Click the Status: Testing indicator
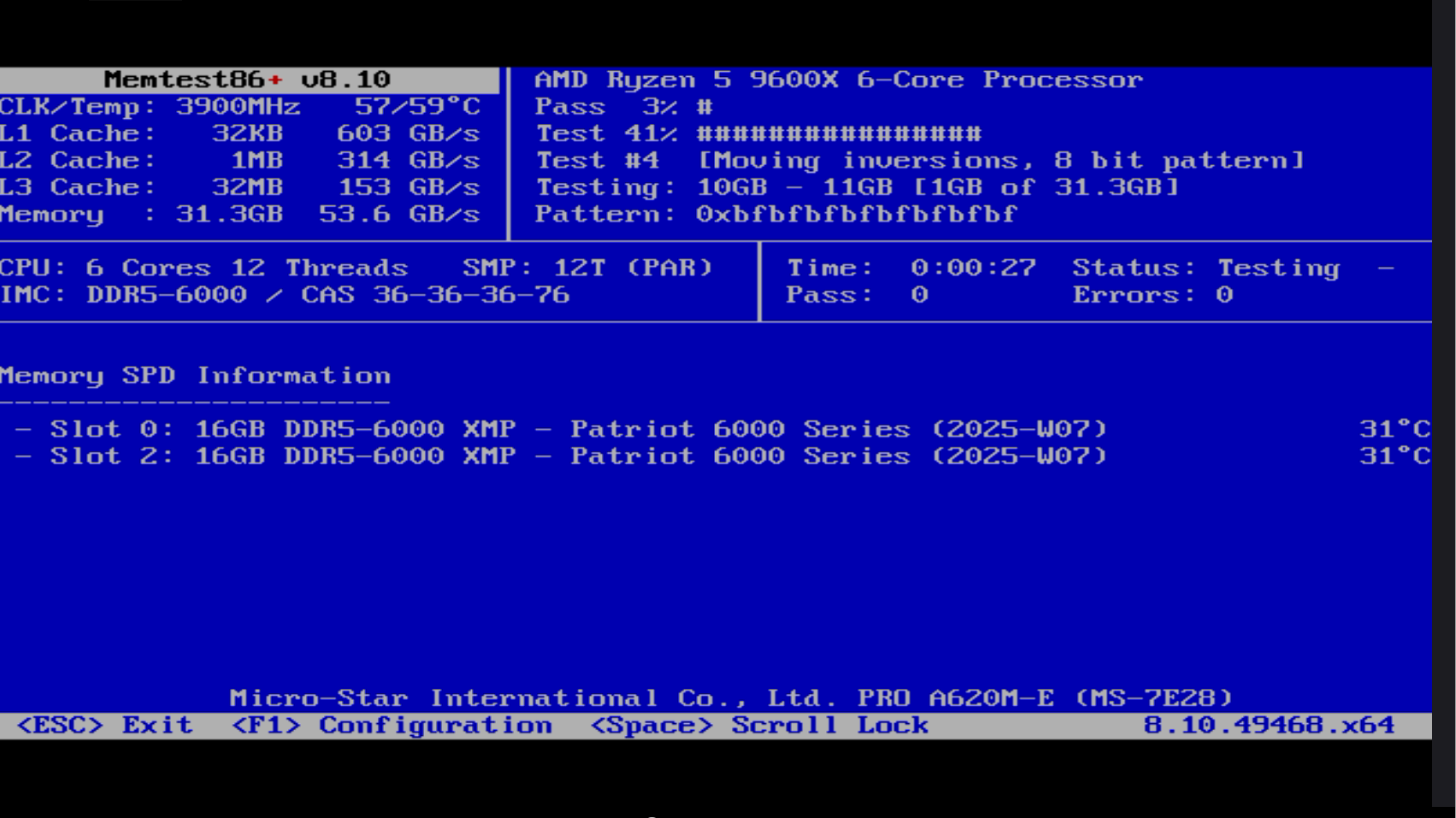This screenshot has height=818, width=1456. [1206, 268]
